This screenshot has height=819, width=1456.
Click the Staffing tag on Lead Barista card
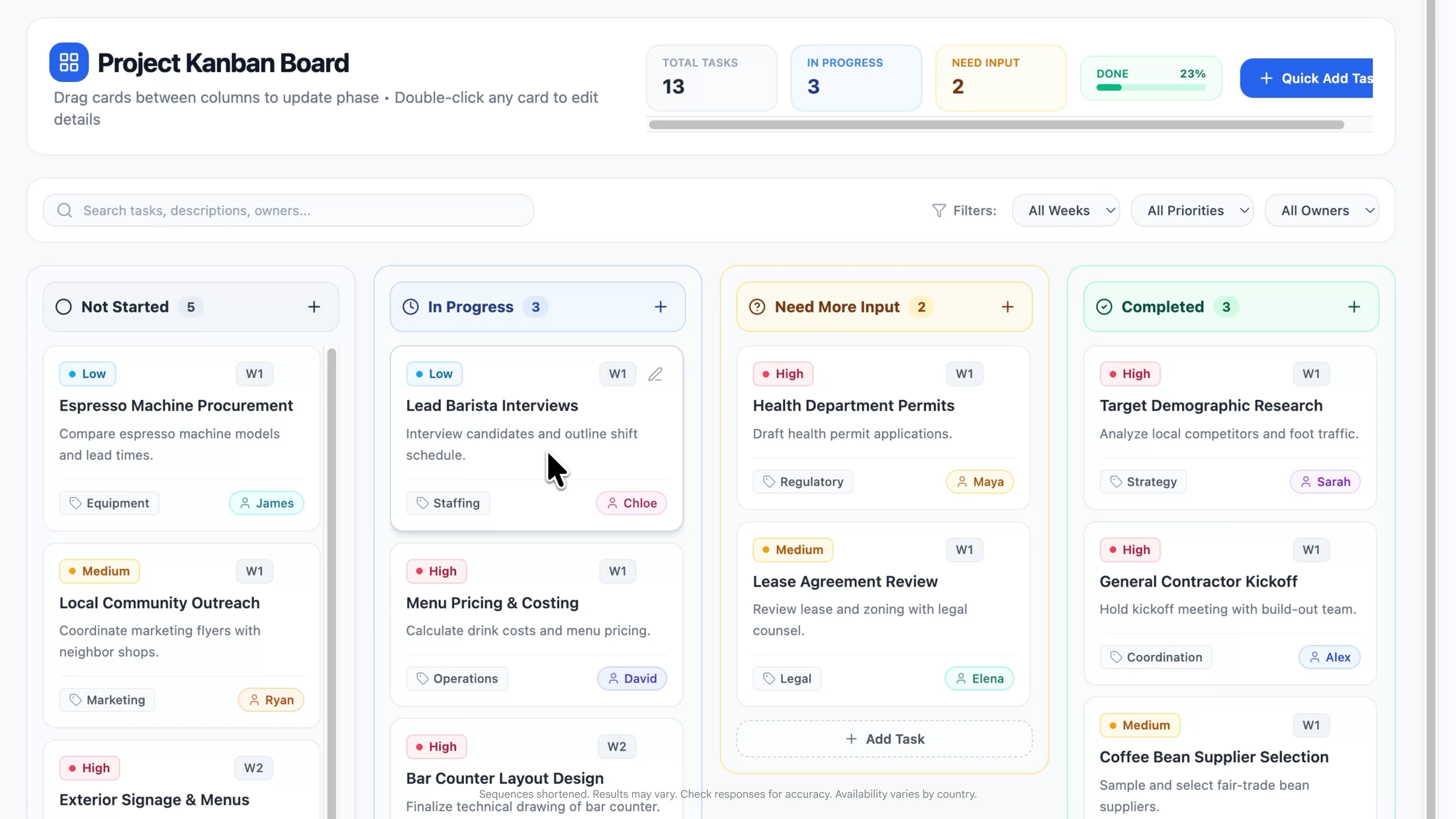(448, 503)
